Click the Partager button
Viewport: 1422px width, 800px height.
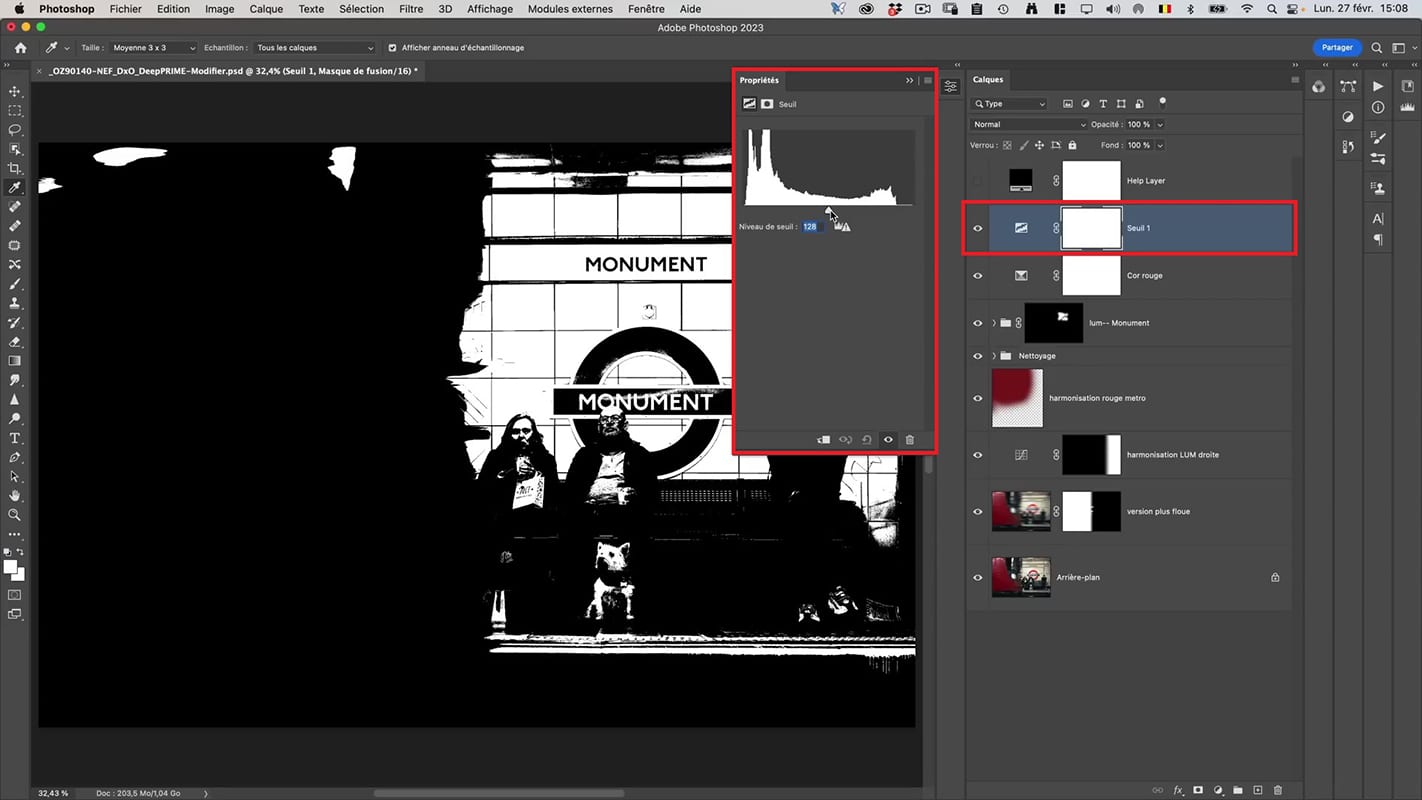pos(1337,47)
